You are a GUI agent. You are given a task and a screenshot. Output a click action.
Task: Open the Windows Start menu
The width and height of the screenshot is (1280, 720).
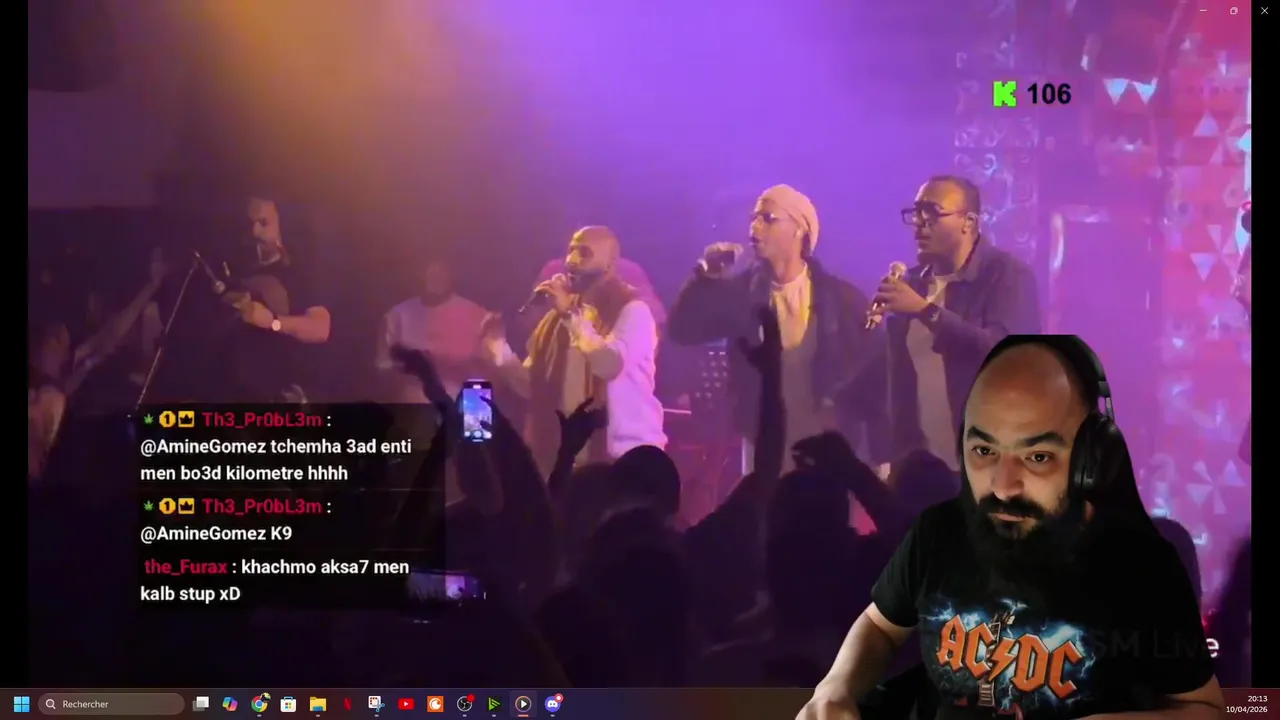pos(21,704)
